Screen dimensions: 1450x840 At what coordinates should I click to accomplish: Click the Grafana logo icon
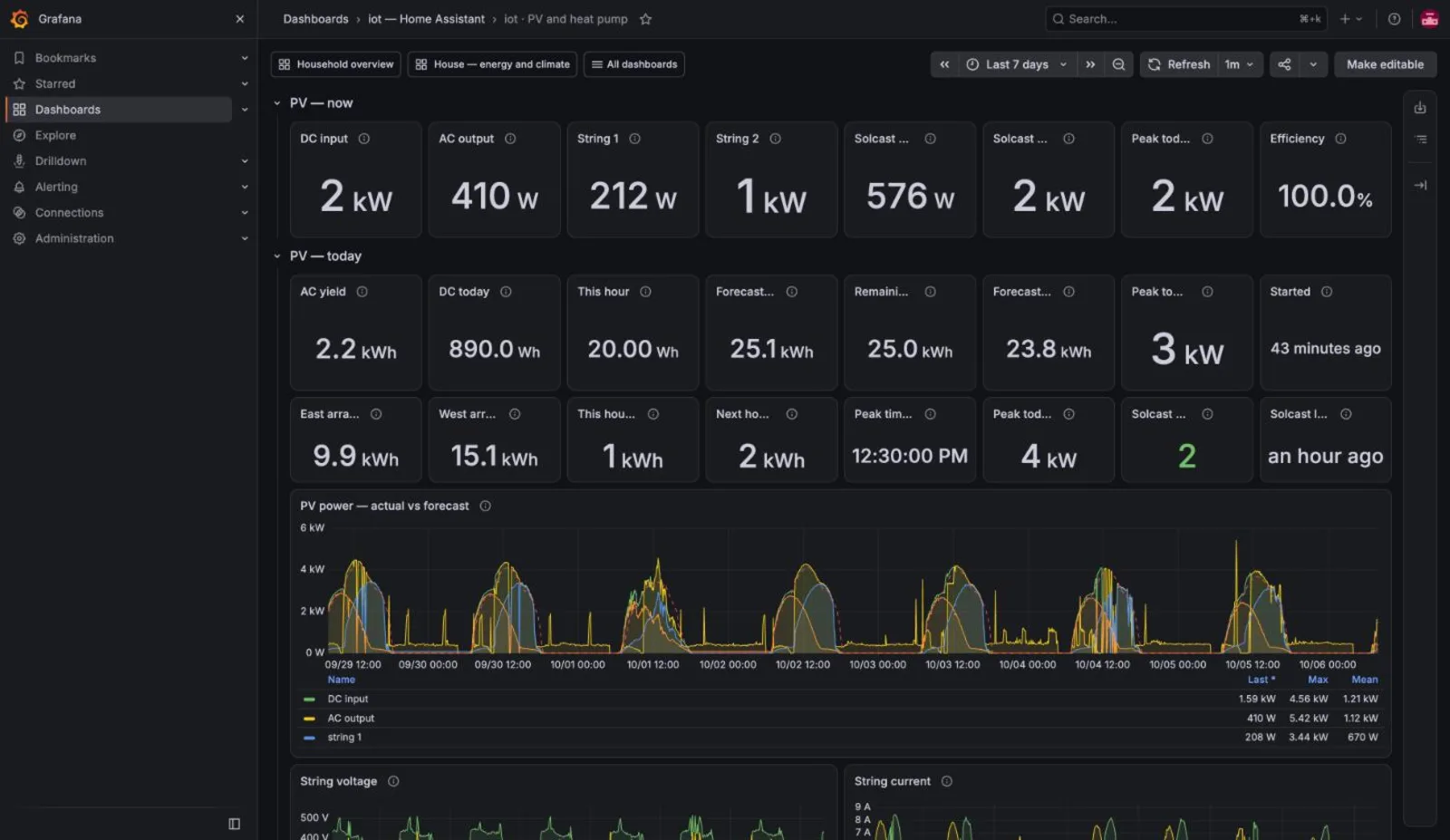(19, 19)
